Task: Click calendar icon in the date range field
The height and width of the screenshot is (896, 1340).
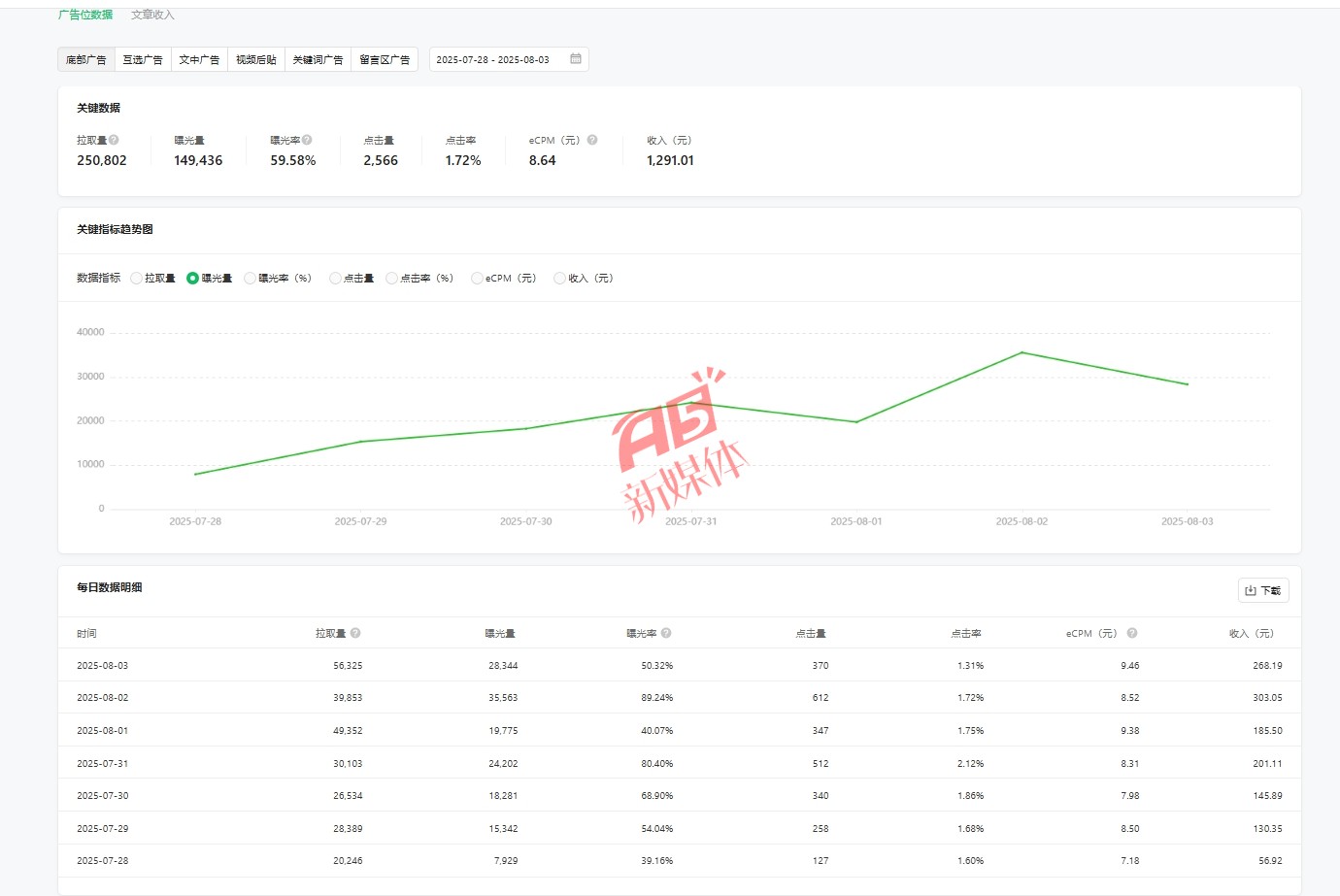Action: coord(576,59)
